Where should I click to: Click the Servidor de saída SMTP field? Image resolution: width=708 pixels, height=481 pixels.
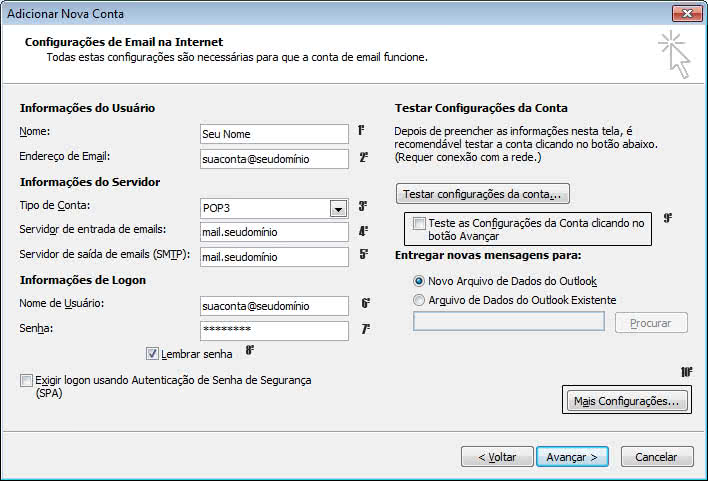coord(274,257)
